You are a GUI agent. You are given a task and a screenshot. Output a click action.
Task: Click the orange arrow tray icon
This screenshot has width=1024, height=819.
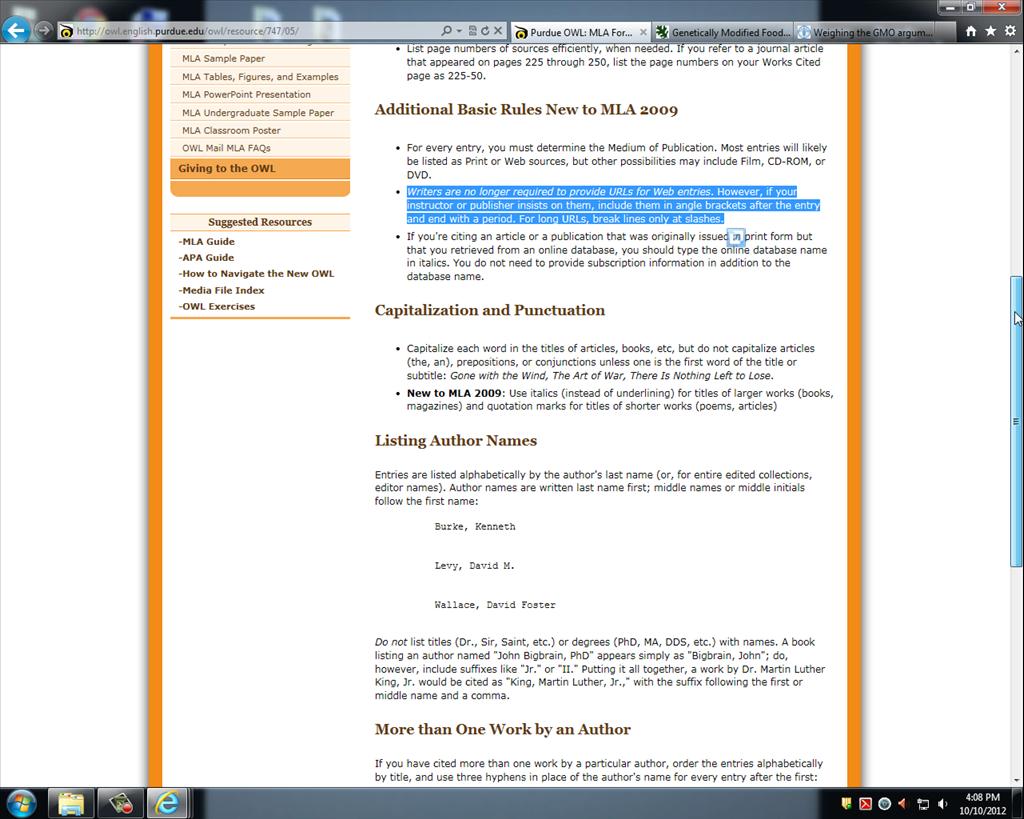point(903,804)
